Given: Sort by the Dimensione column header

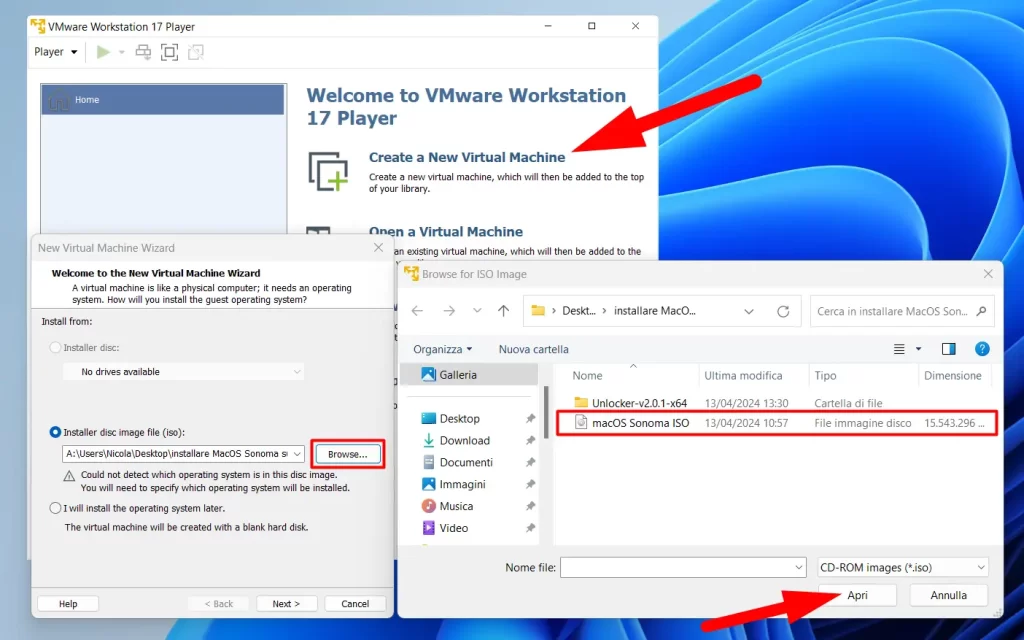Looking at the screenshot, I should pos(952,376).
